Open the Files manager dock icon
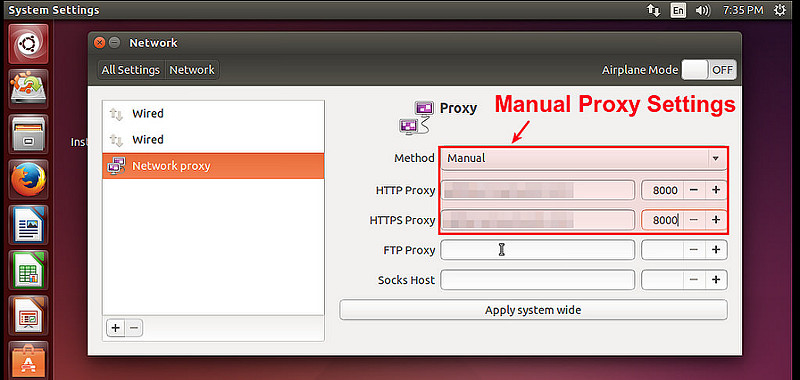800x380 pixels. (x=29, y=135)
